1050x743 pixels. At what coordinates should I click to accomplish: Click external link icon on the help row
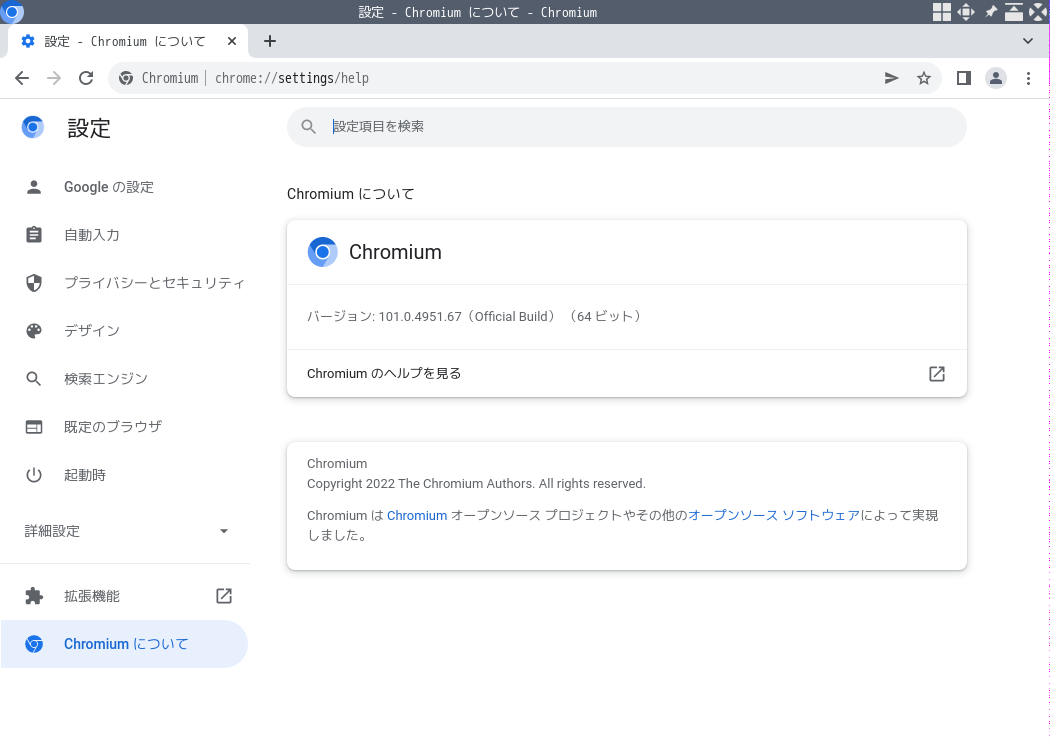[x=937, y=374]
